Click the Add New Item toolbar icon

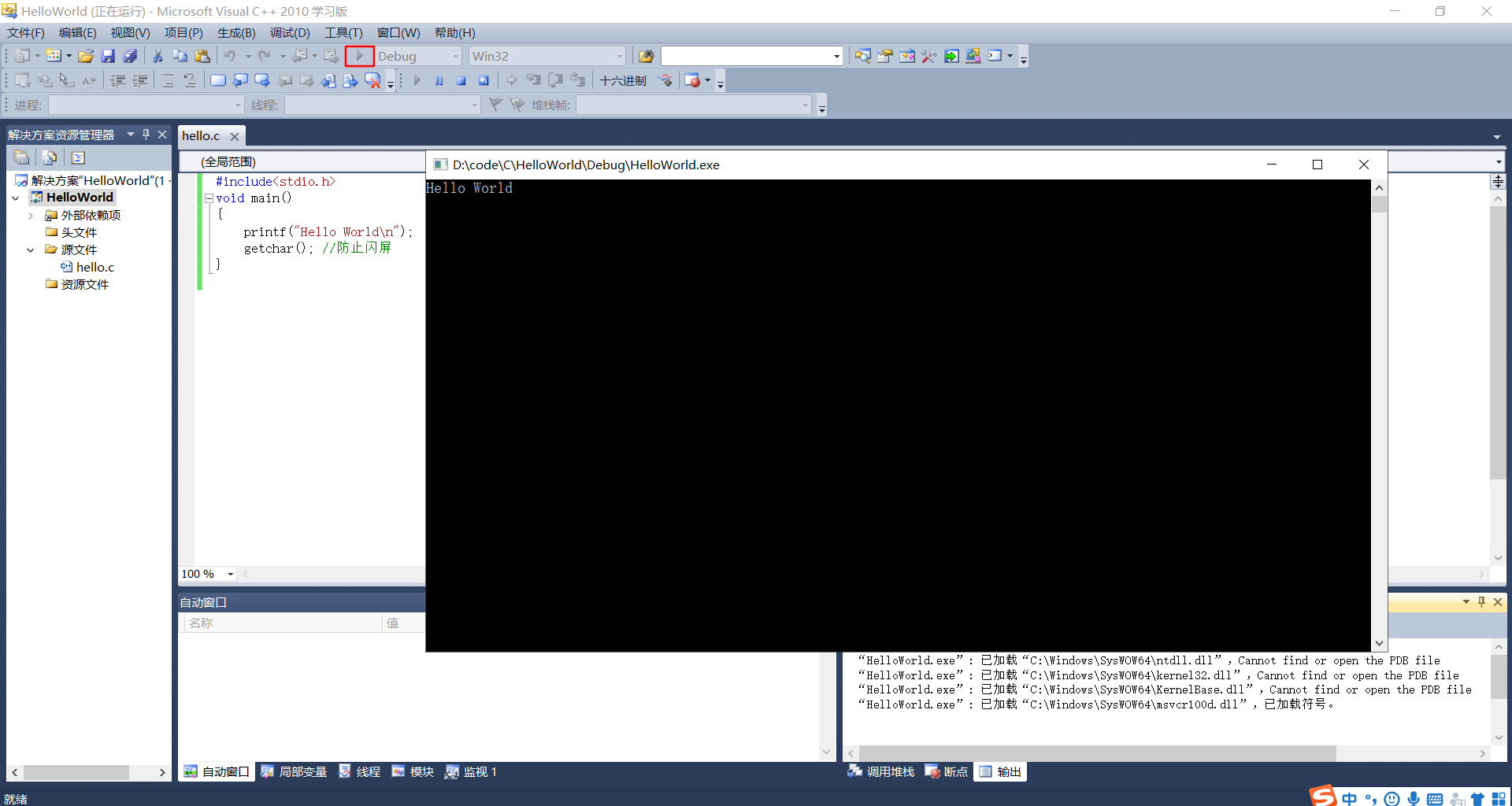[54, 56]
